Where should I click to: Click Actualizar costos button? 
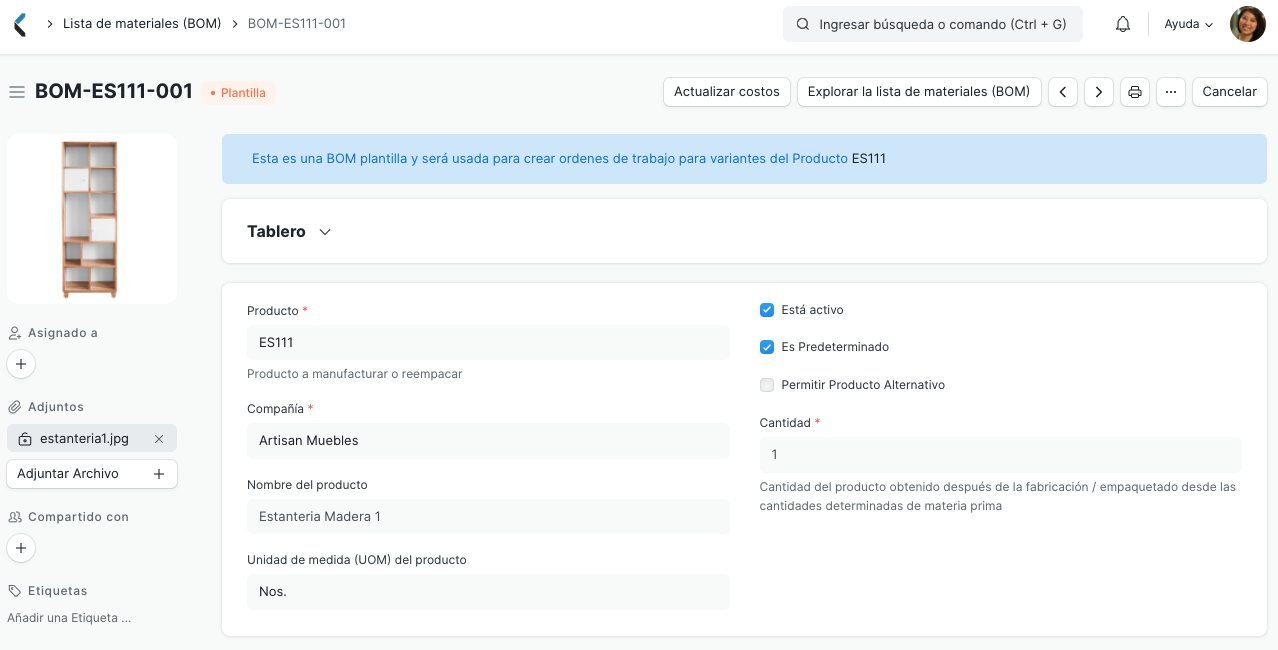pyautogui.click(x=727, y=92)
